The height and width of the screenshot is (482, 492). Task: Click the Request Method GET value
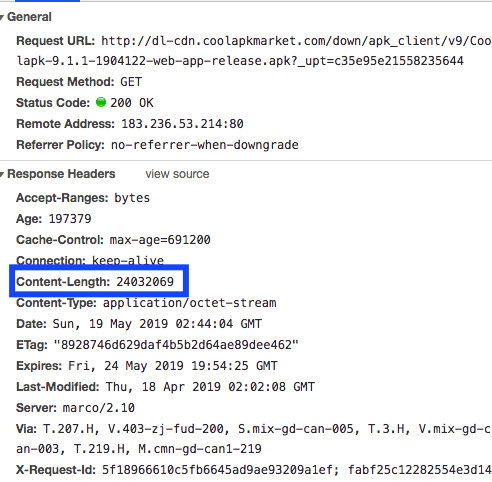pos(131,82)
